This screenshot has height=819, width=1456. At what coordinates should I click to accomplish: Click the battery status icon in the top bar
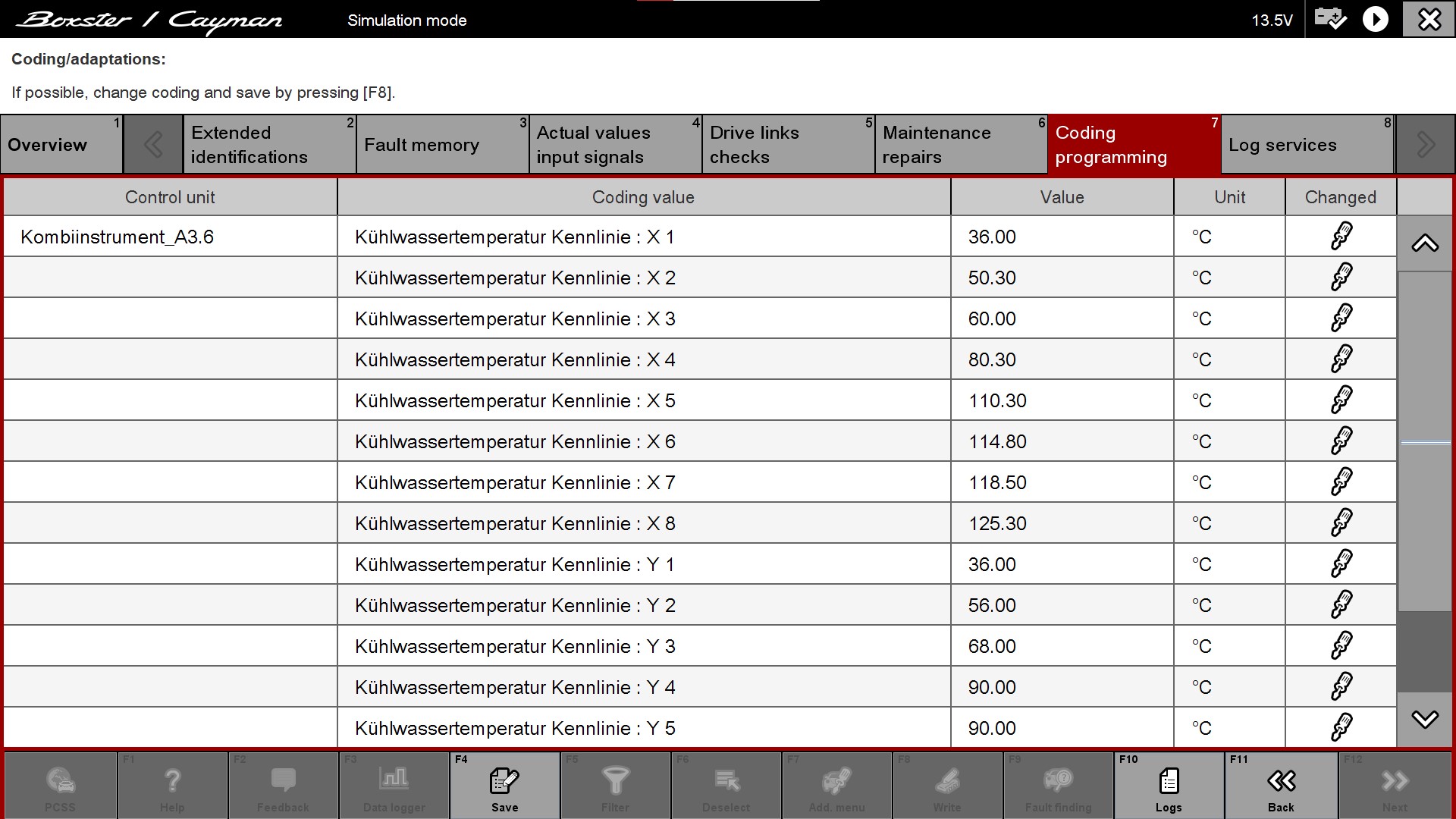1330,19
